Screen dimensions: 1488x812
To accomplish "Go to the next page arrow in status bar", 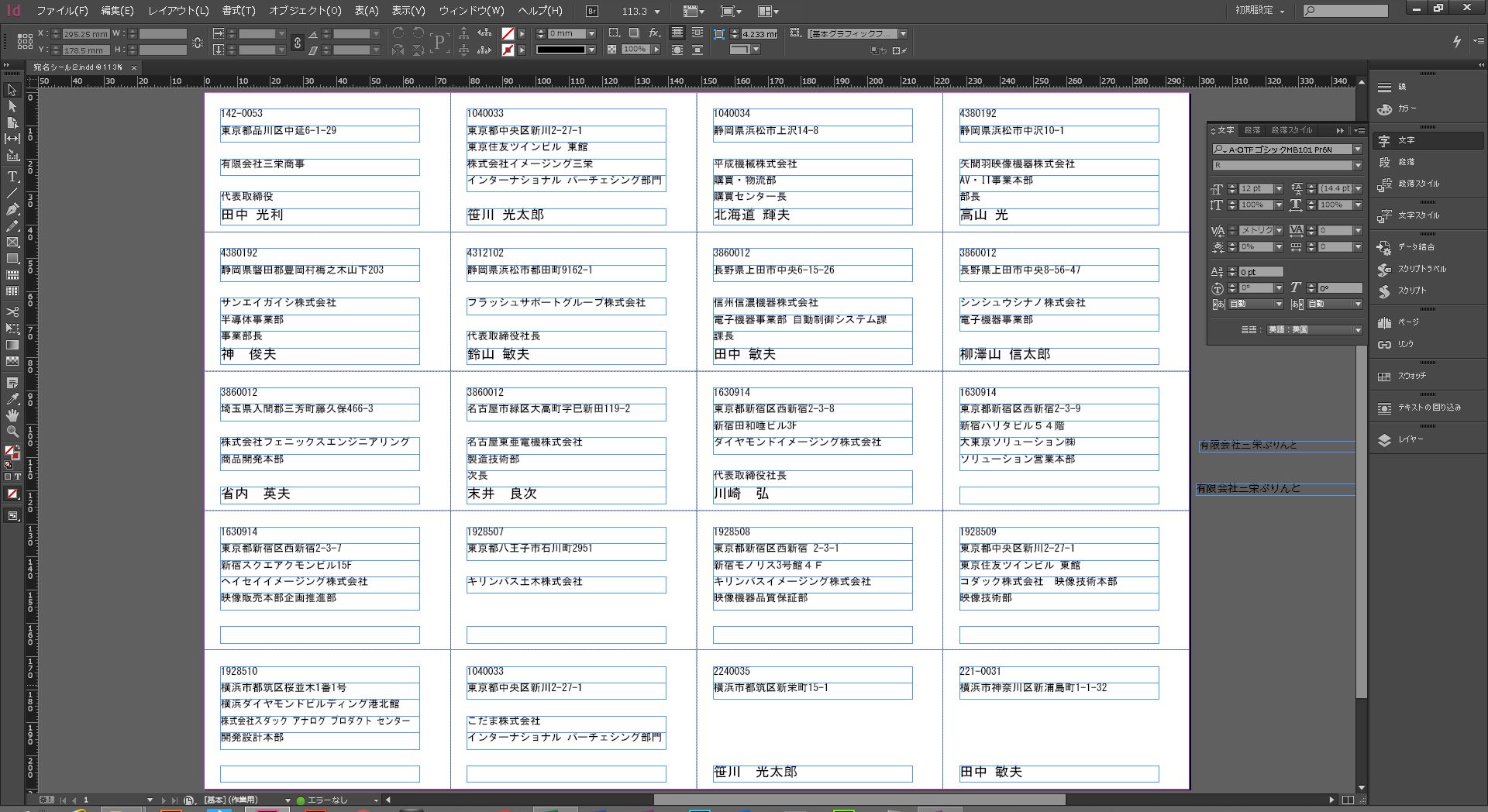I will [x=163, y=800].
